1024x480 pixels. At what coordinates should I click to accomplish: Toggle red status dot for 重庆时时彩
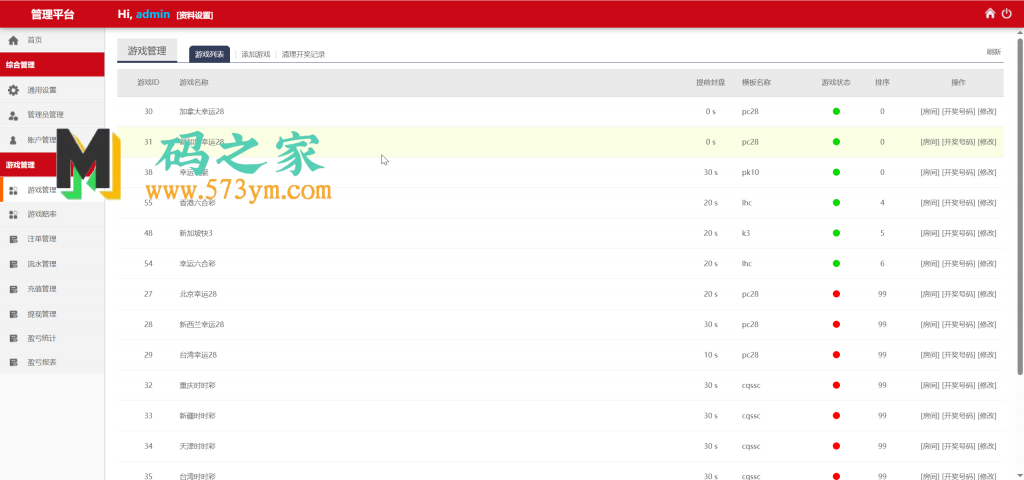tap(836, 385)
